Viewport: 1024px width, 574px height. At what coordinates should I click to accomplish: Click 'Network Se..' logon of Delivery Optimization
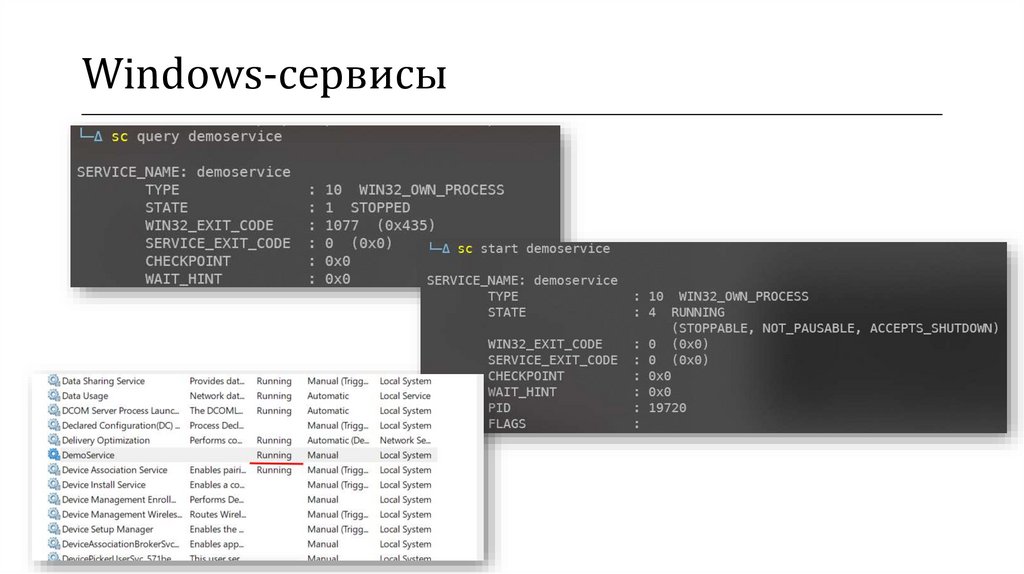pyautogui.click(x=404, y=440)
